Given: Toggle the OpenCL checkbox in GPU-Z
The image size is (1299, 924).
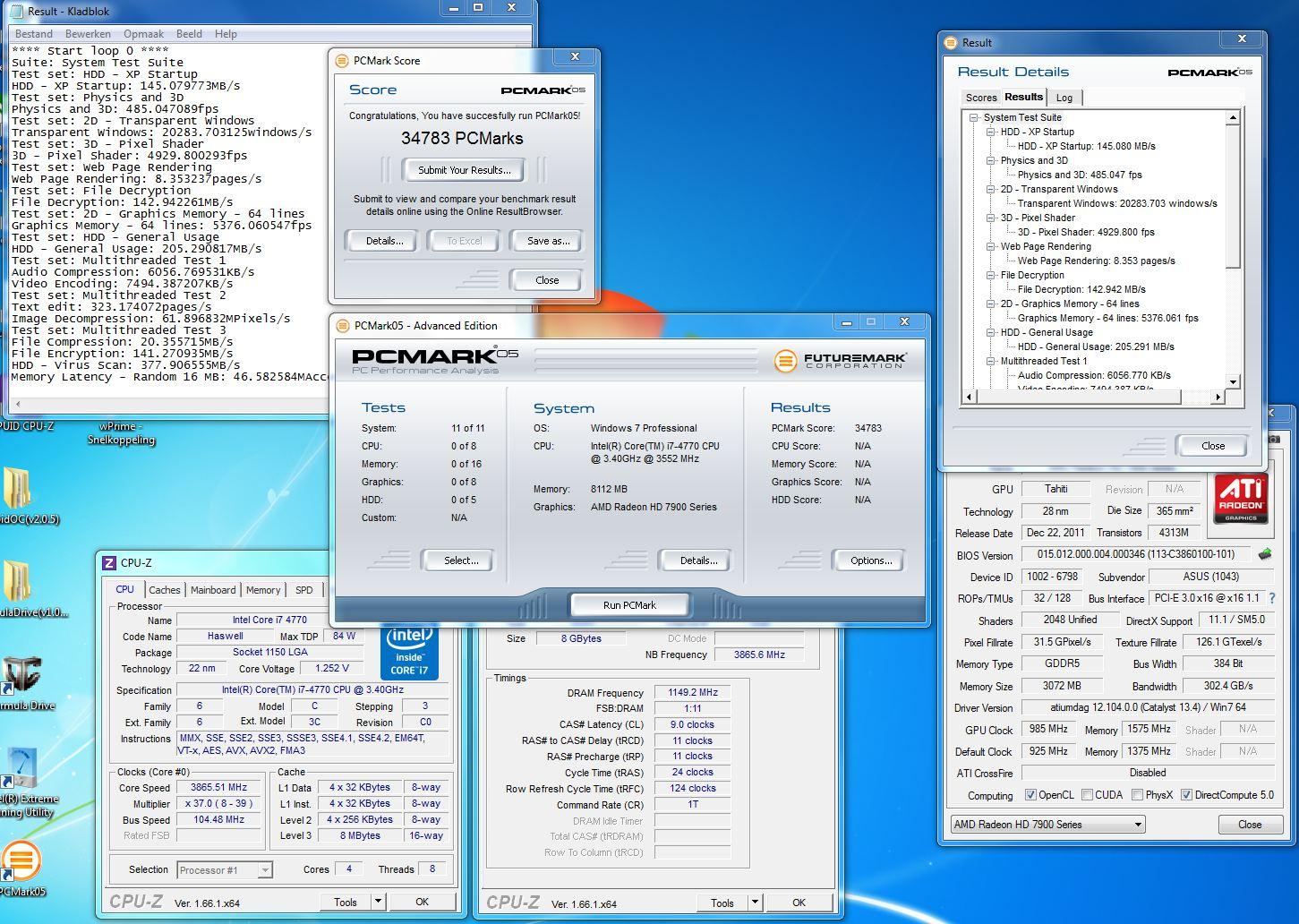Looking at the screenshot, I should [1030, 795].
